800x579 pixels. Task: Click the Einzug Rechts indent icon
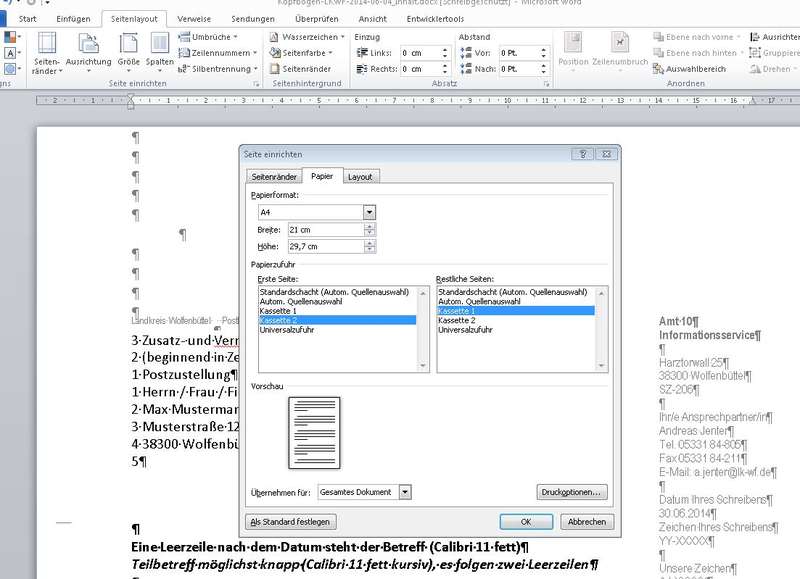pos(362,68)
